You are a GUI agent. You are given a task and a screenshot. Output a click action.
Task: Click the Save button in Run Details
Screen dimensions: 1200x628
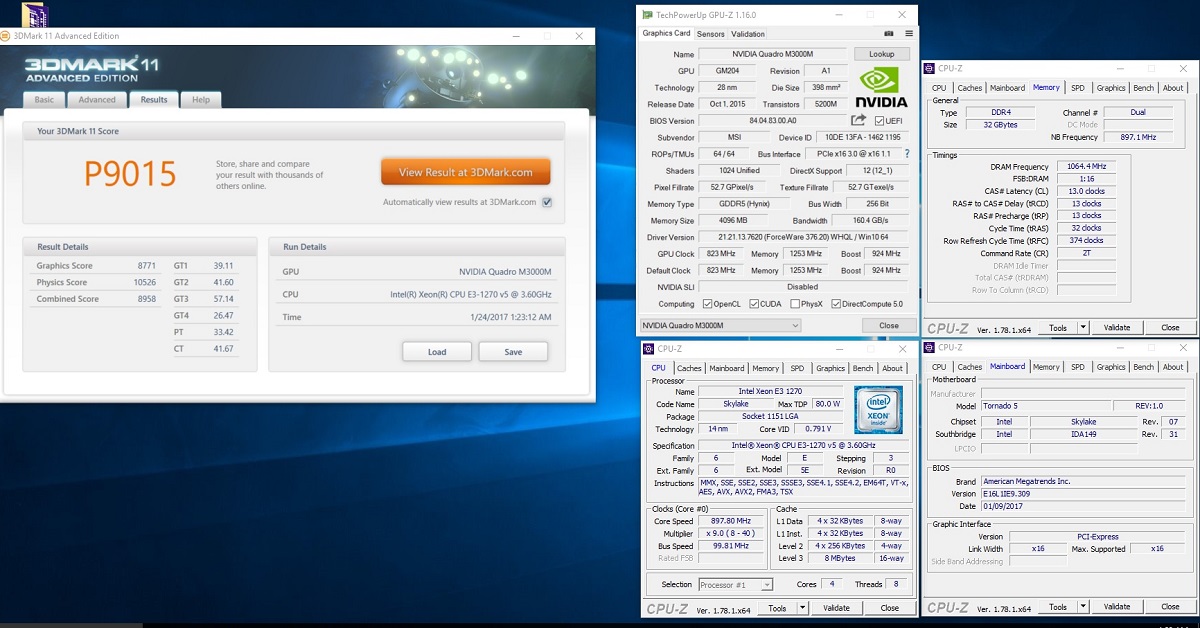513,352
